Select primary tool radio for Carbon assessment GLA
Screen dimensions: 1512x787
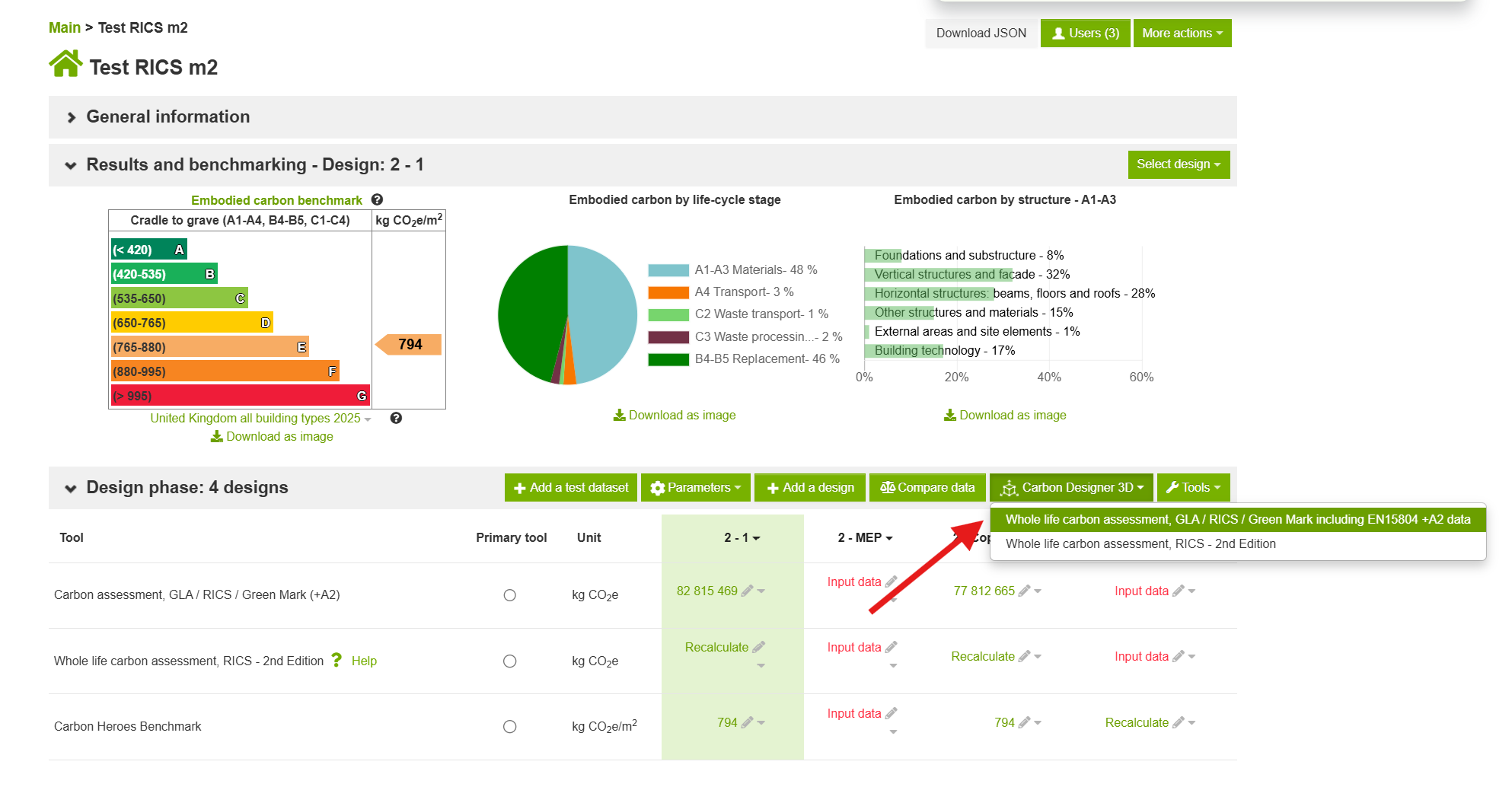(510, 595)
